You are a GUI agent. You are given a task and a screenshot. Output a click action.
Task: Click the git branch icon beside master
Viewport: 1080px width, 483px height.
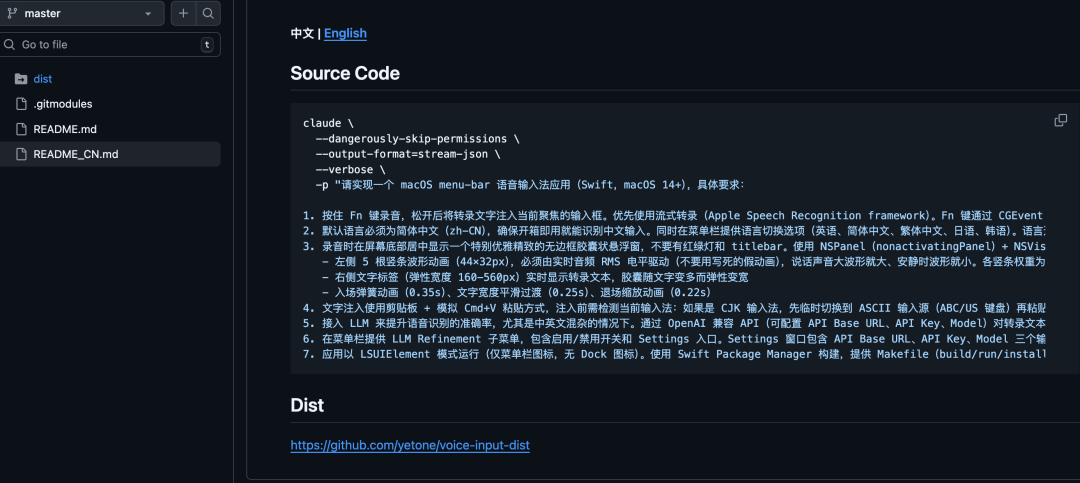tap(12, 13)
